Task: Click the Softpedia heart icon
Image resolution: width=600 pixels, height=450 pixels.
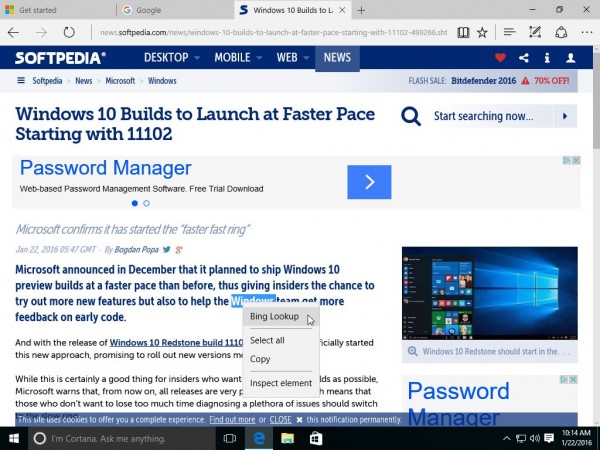Action: click(501, 57)
